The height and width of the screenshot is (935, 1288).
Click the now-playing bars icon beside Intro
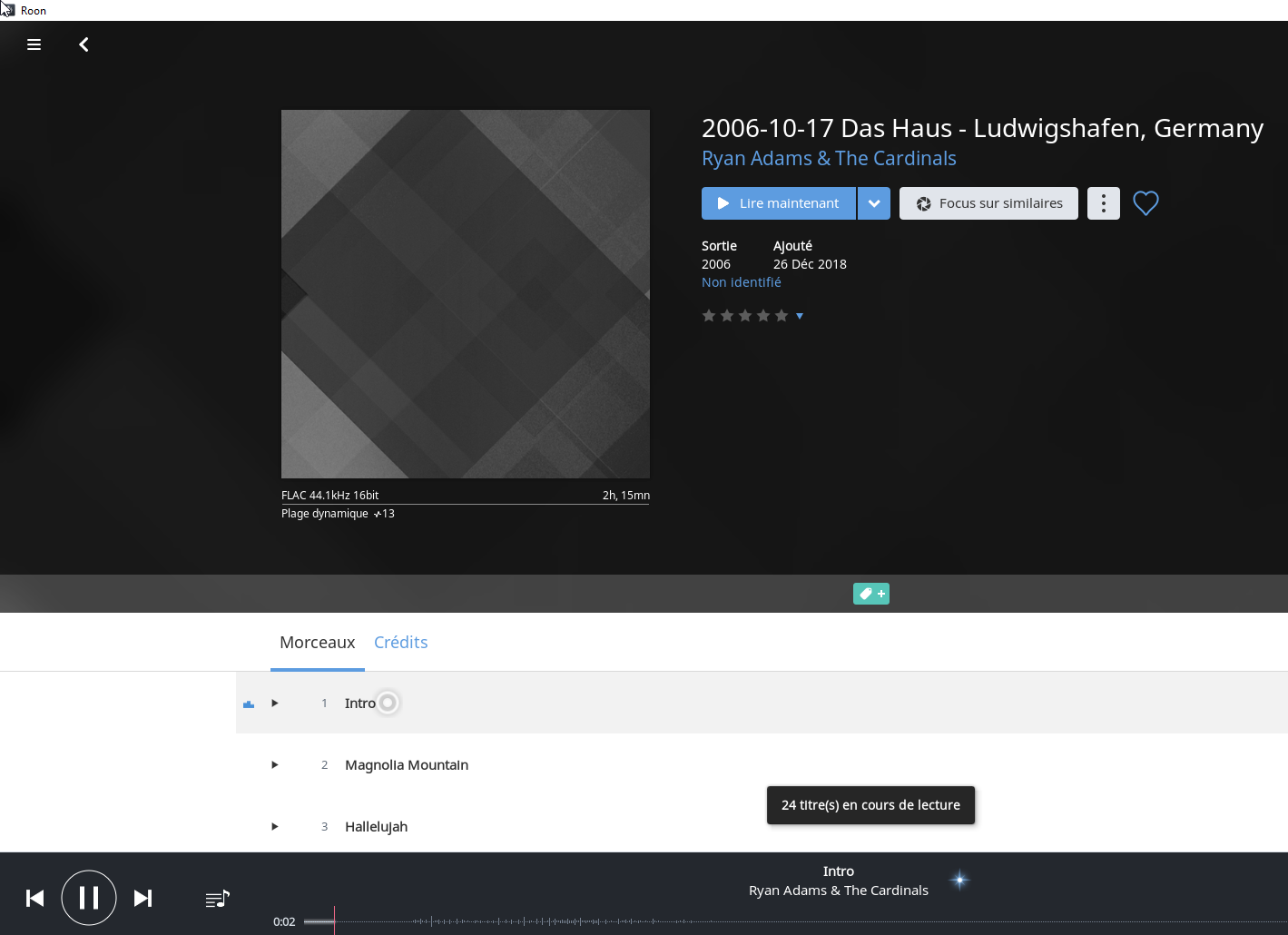pos(249,704)
